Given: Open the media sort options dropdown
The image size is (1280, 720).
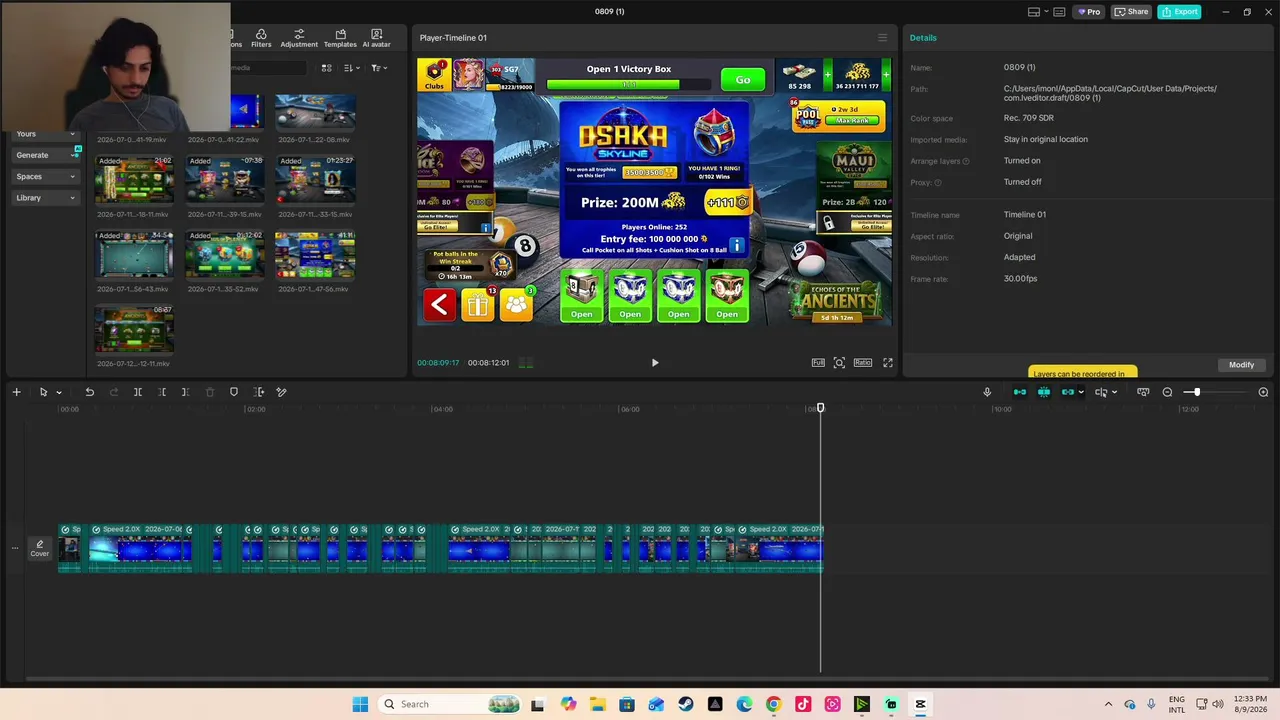Looking at the screenshot, I should (351, 68).
